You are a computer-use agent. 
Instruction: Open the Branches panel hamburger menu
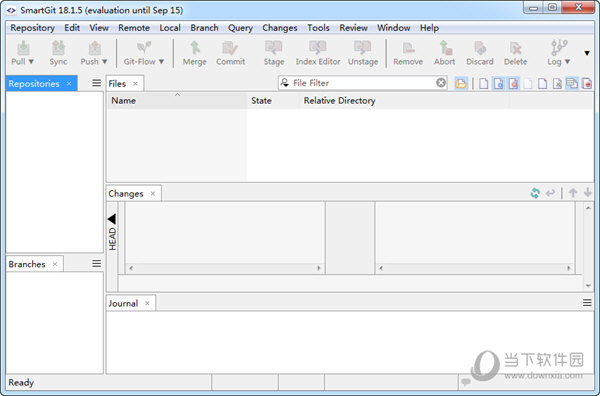96,264
